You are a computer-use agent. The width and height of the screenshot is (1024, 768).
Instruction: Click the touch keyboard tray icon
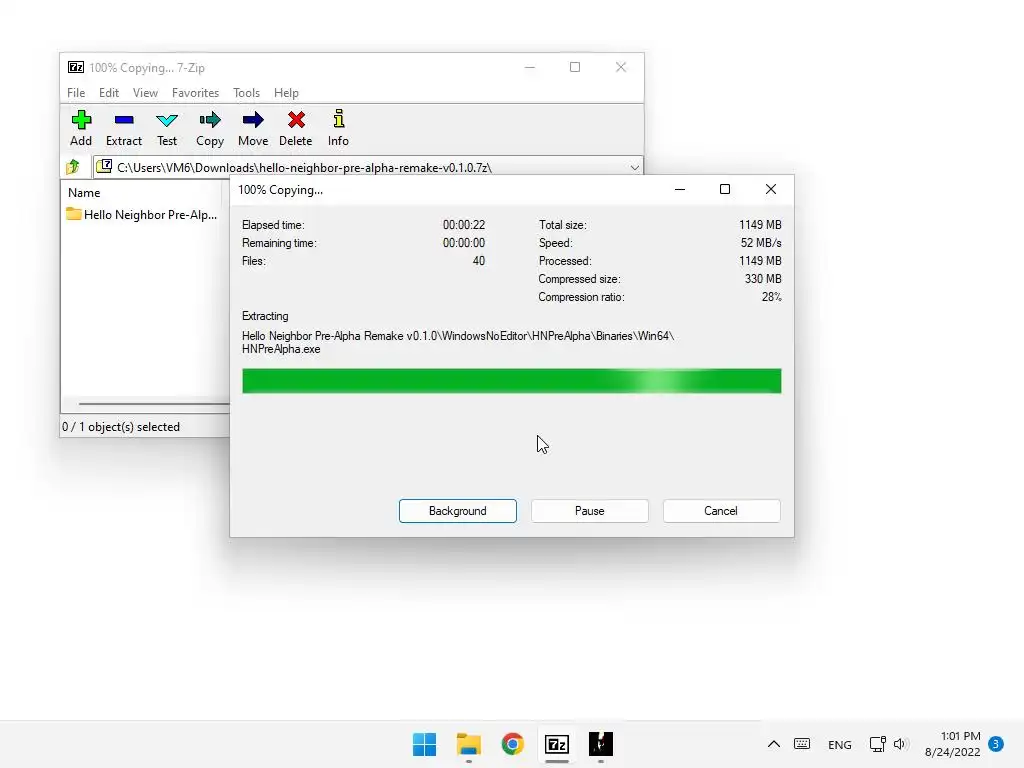click(802, 744)
